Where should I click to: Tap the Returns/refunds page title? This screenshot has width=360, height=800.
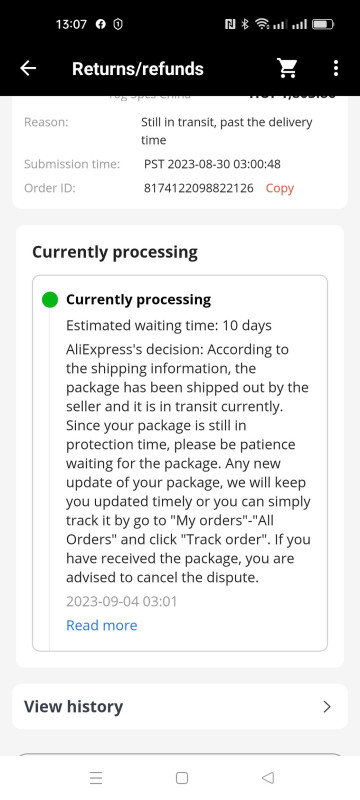pyautogui.click(x=138, y=69)
